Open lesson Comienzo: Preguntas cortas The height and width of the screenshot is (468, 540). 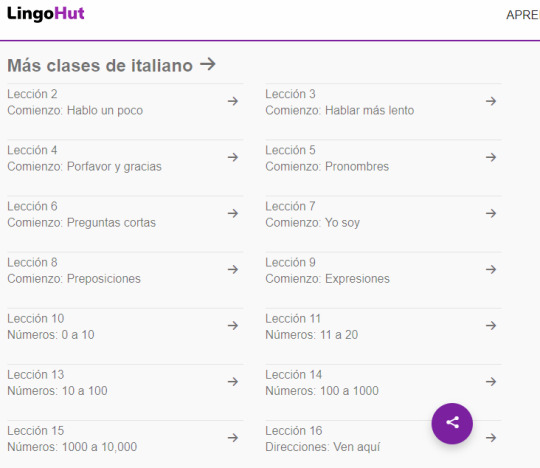point(82,223)
